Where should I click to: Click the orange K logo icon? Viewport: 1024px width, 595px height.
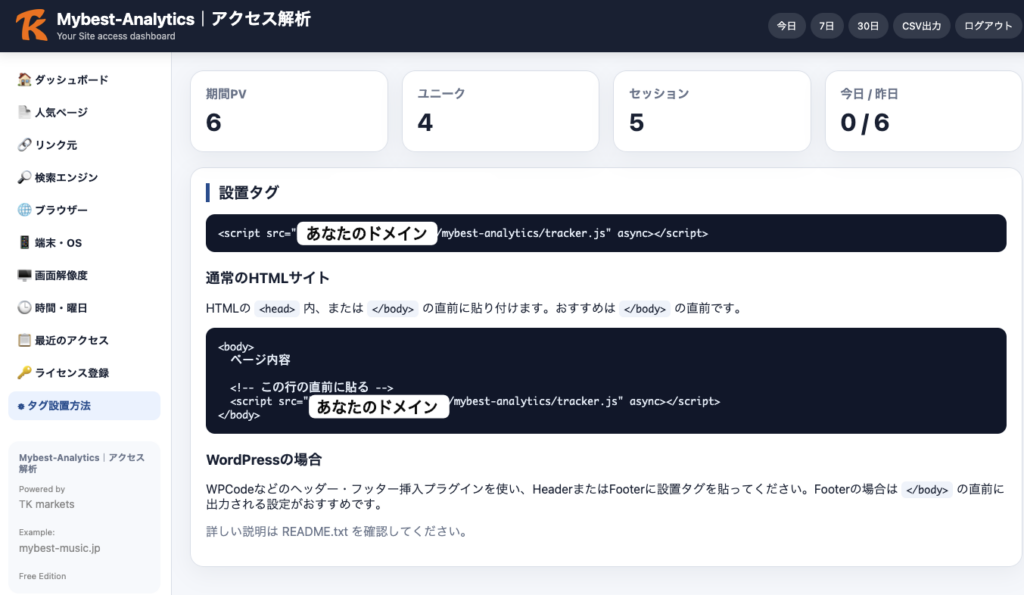(31, 25)
